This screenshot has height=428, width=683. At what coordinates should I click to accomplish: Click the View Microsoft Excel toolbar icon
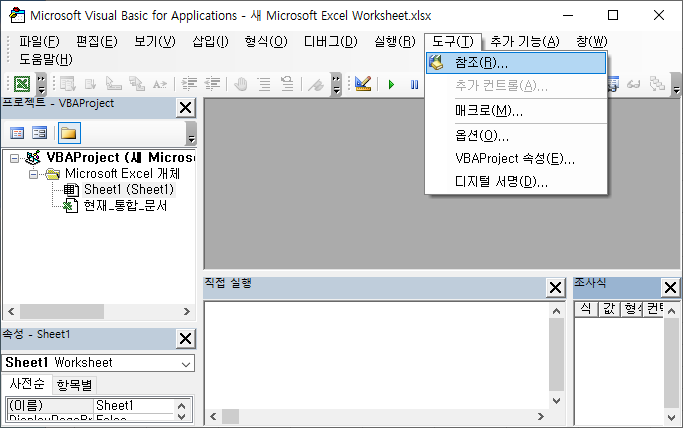(x=22, y=84)
